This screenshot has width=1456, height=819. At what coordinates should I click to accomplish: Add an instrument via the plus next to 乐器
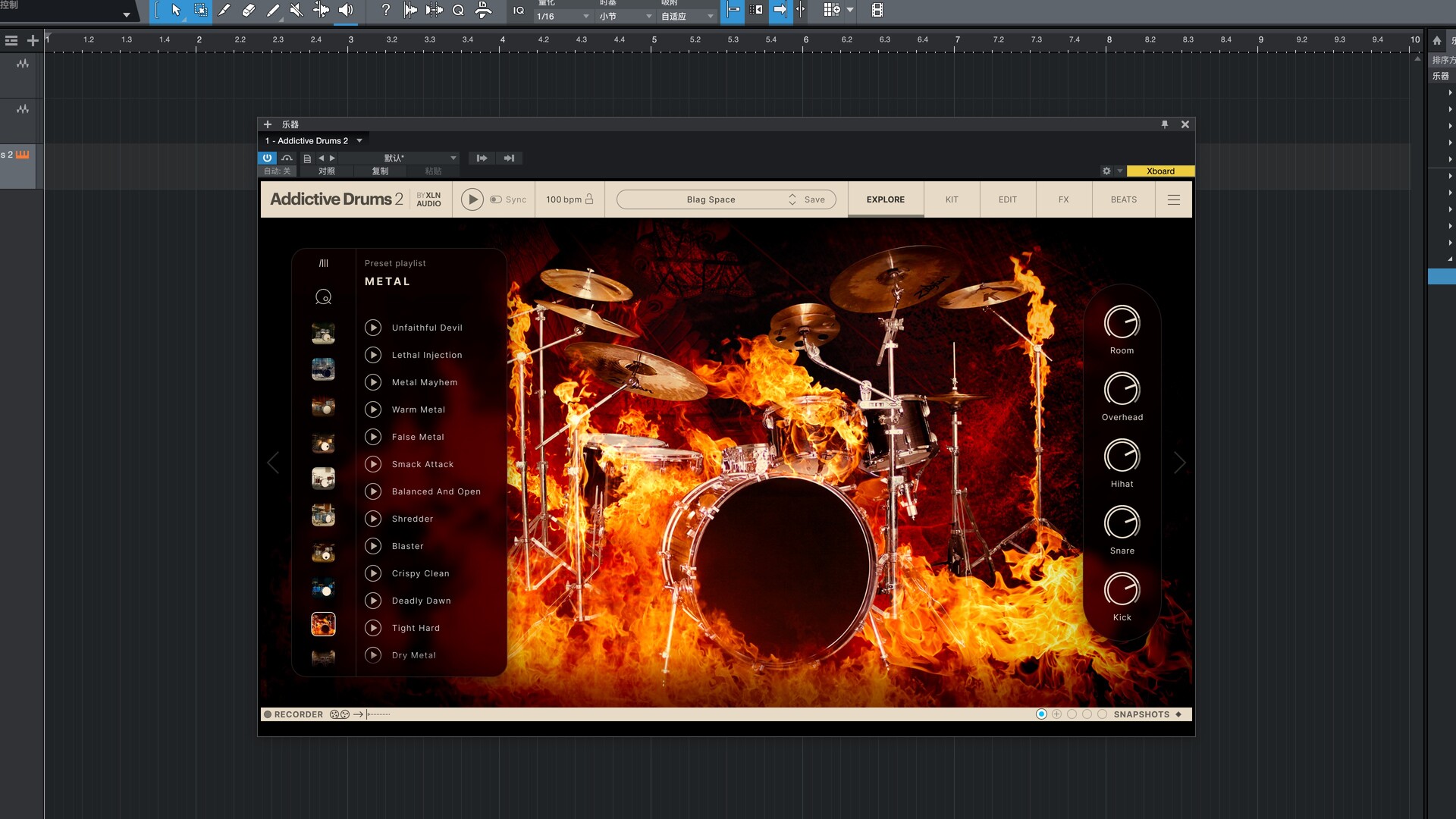[268, 124]
